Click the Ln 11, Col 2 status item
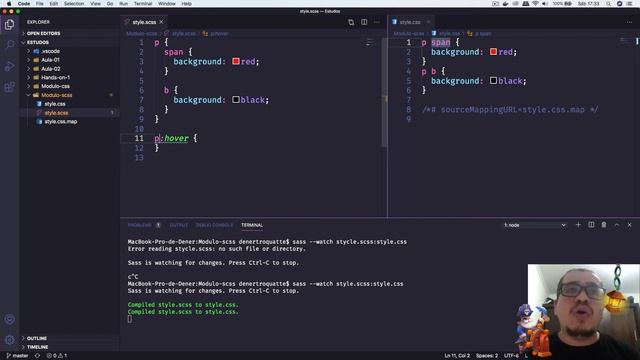 457,356
